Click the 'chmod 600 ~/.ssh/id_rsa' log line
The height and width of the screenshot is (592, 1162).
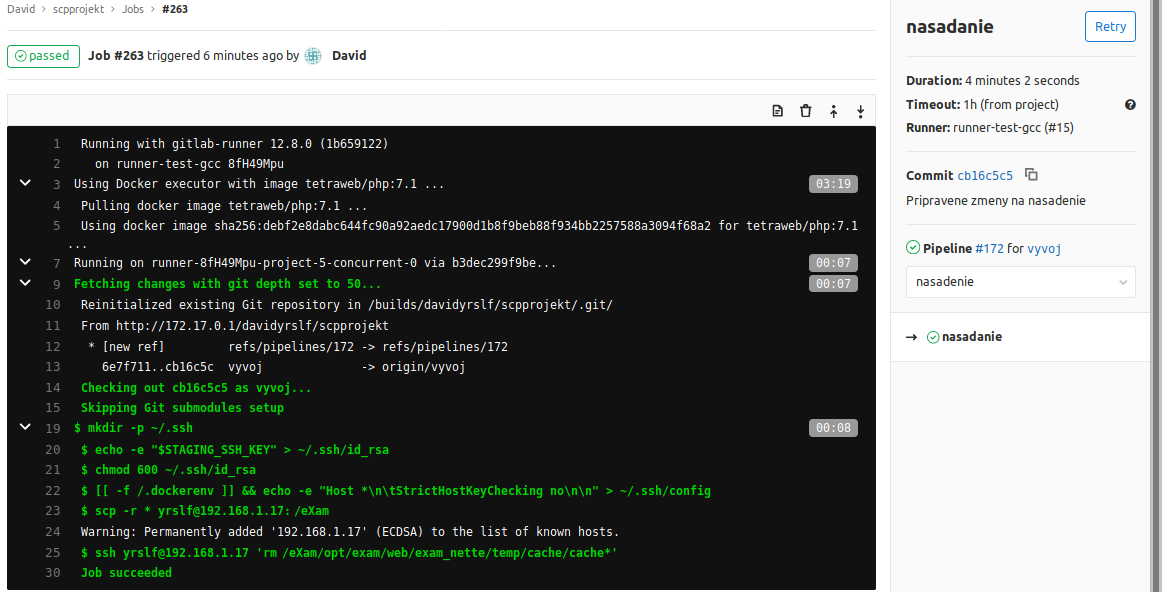coord(168,470)
